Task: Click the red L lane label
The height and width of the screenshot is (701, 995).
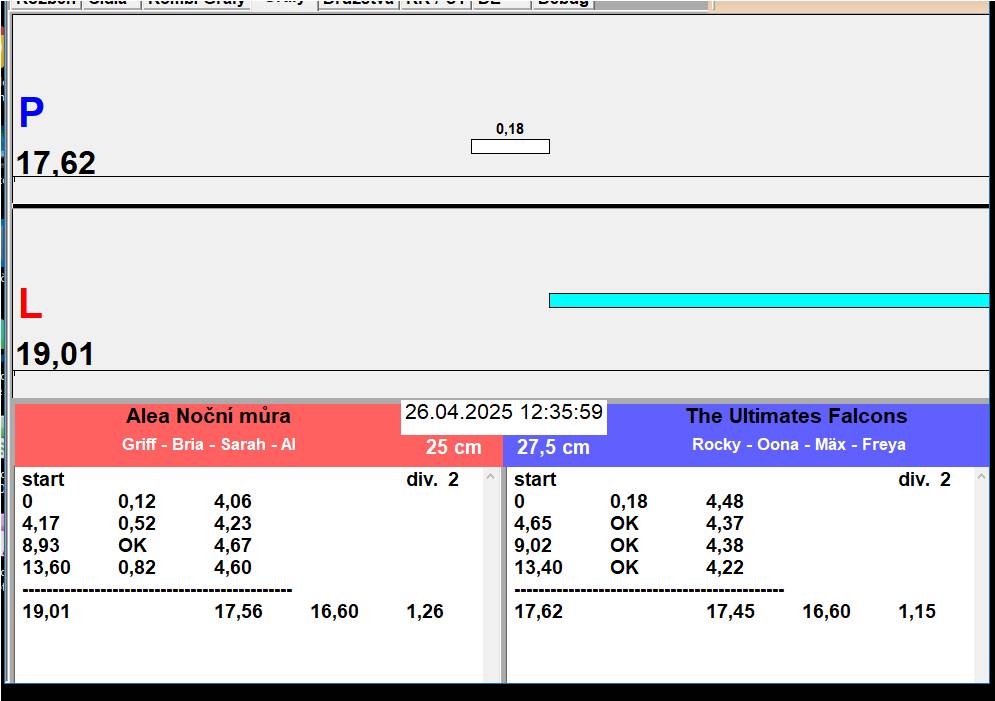Action: pos(30,305)
